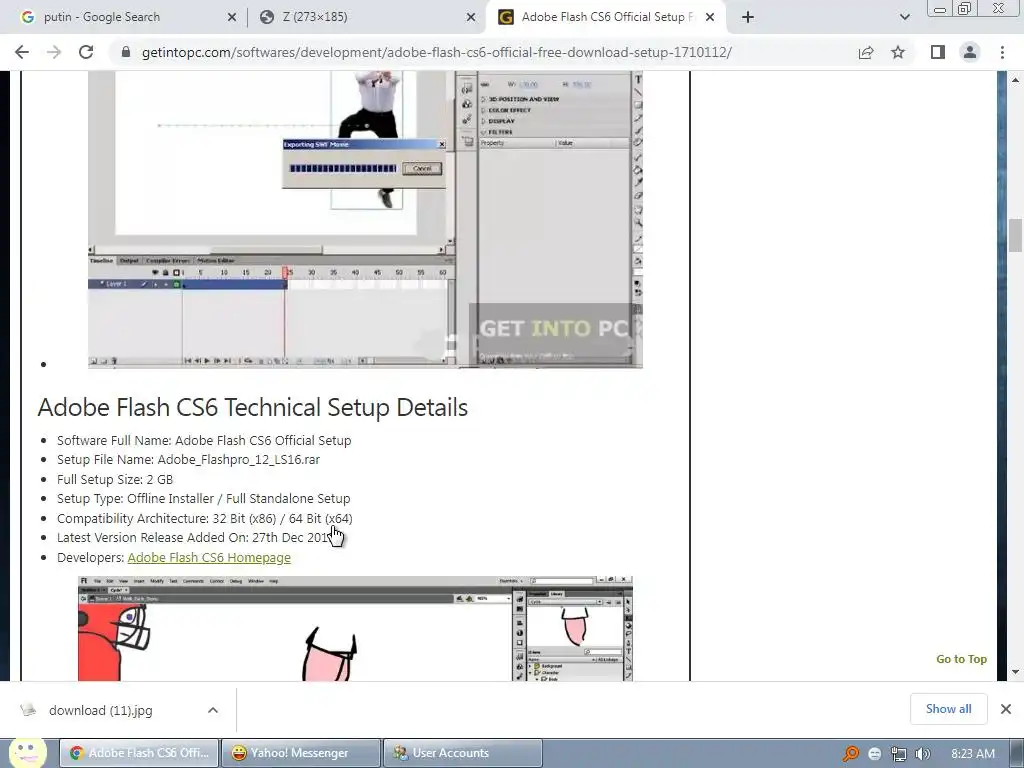Go back to previous page

[22, 52]
